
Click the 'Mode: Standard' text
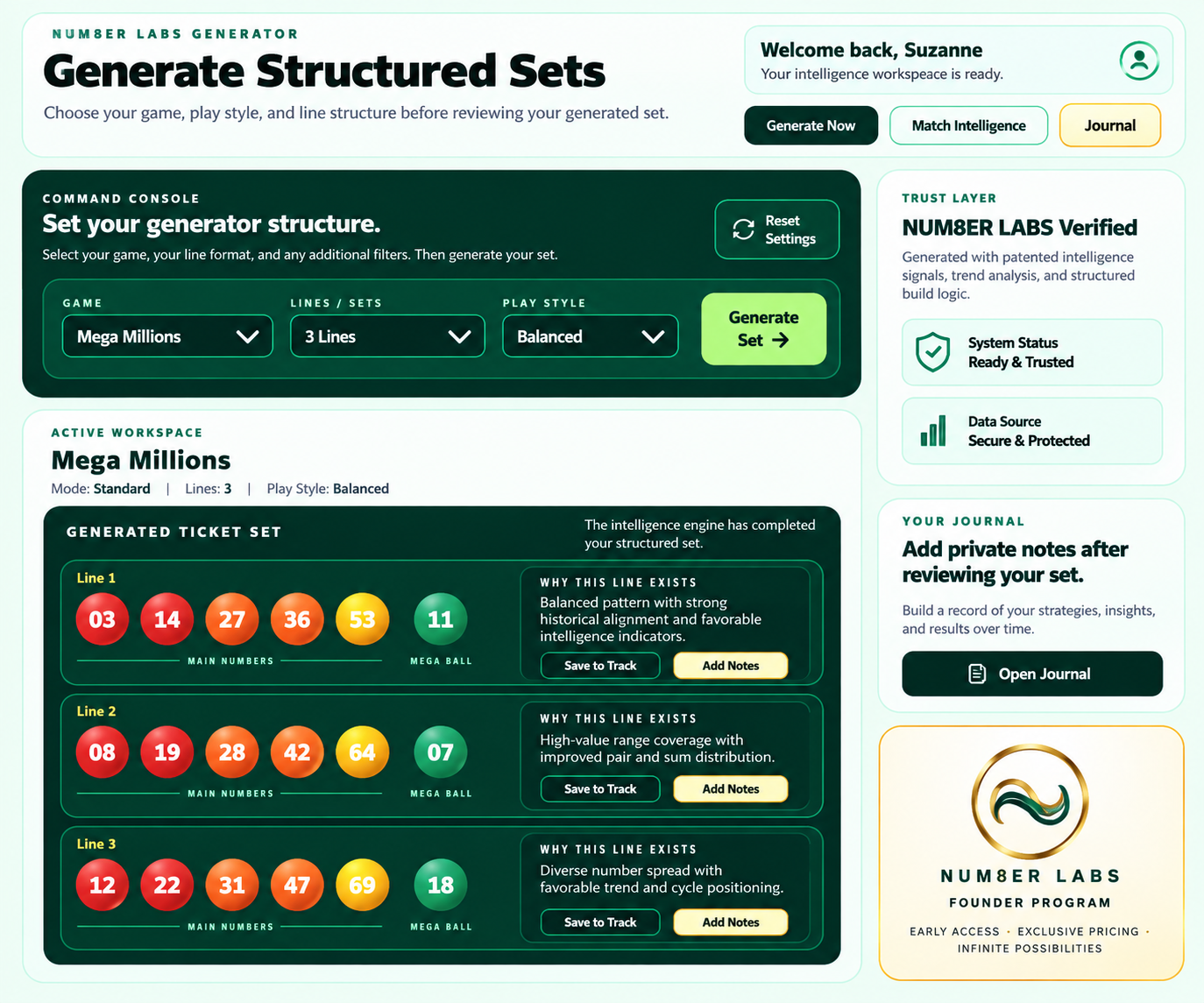coord(101,489)
